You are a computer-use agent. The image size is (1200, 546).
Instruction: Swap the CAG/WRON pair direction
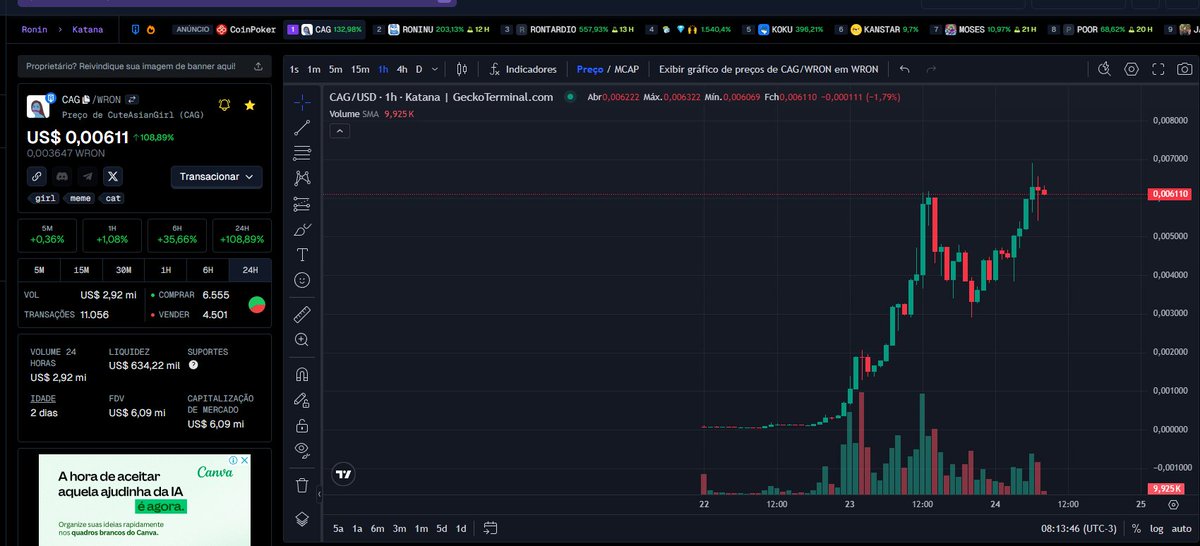click(x=132, y=100)
